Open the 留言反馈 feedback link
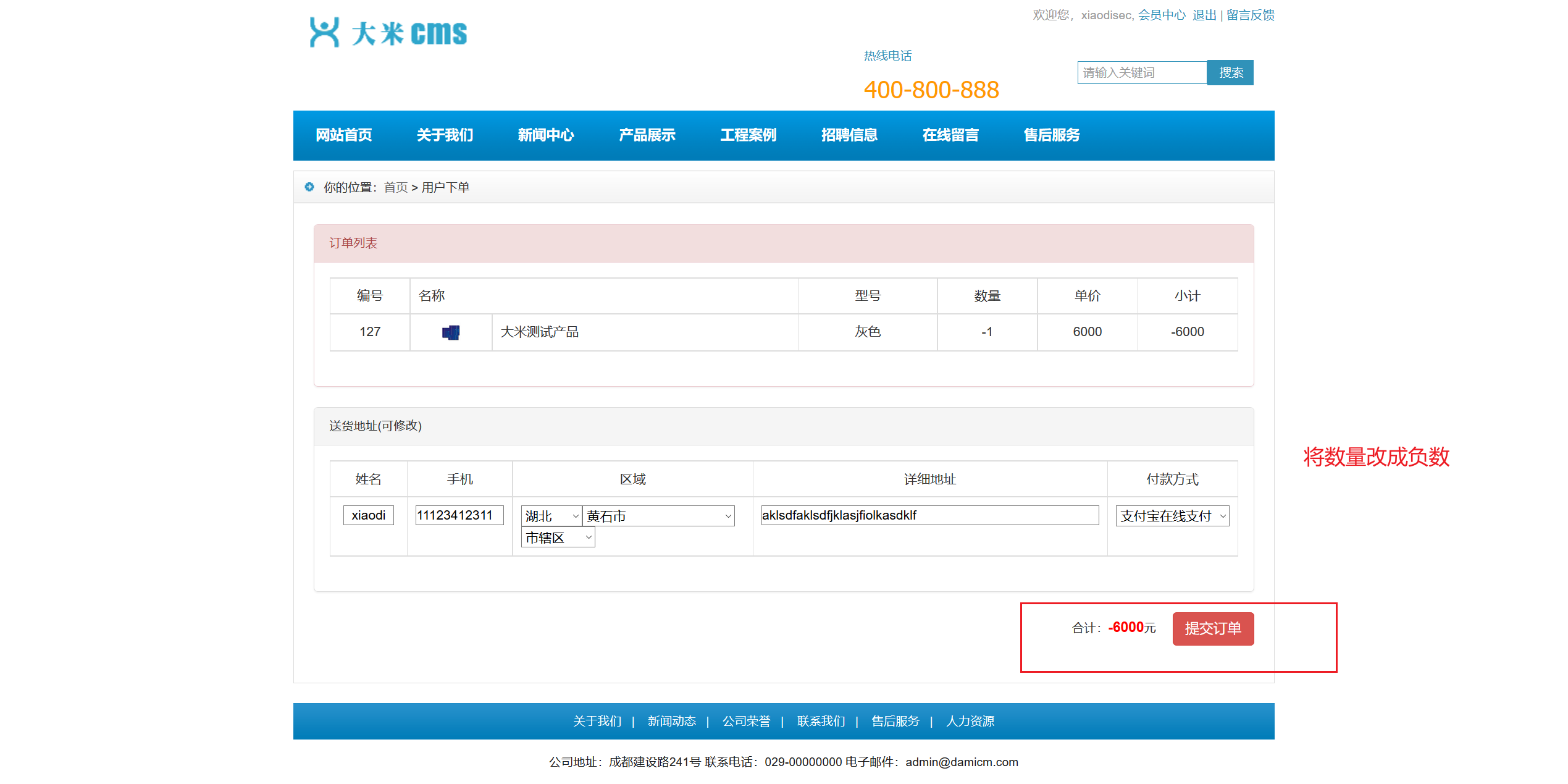This screenshot has width=1568, height=784. (1250, 15)
